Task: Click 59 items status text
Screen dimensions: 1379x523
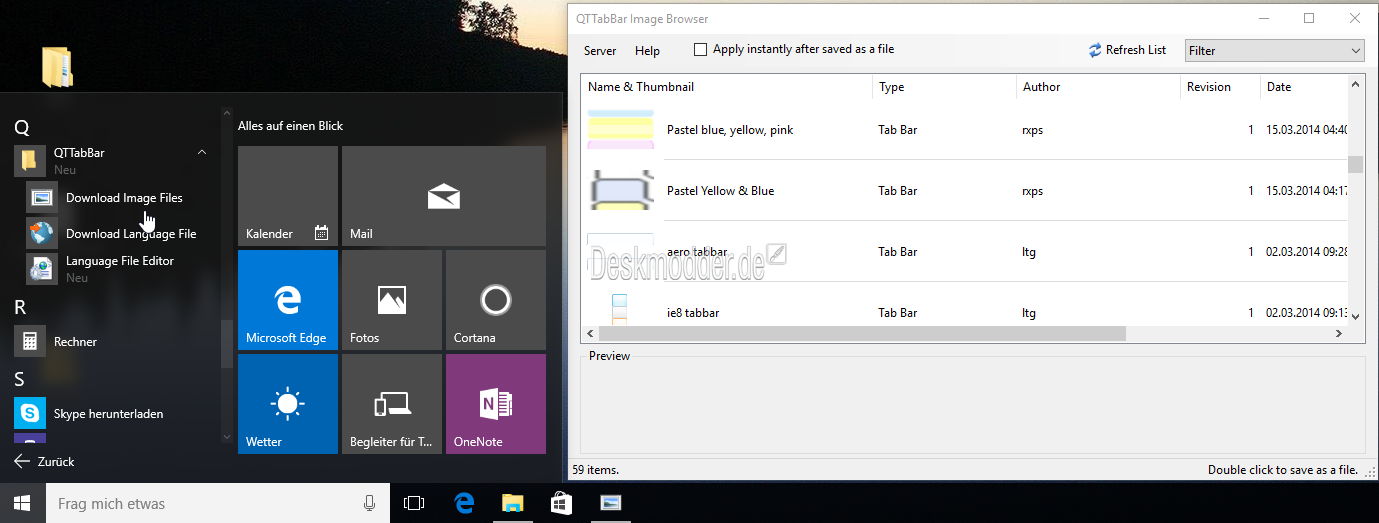Action: pyautogui.click(x=595, y=469)
